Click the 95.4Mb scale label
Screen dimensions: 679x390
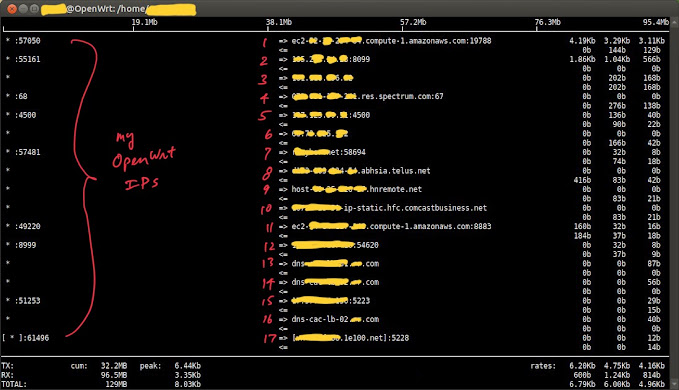point(656,22)
